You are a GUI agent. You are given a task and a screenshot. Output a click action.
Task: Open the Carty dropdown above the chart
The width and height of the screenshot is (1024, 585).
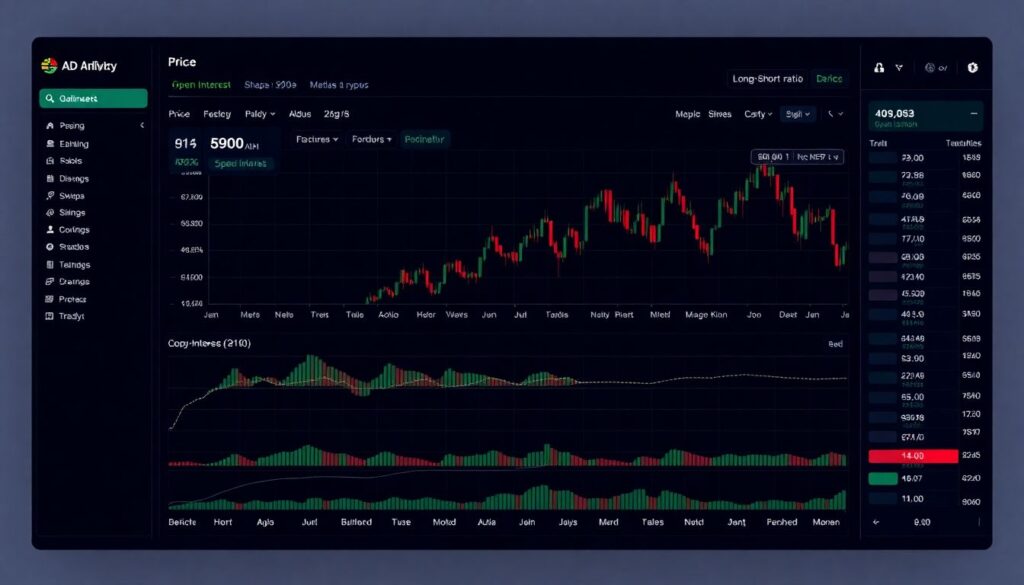click(758, 115)
